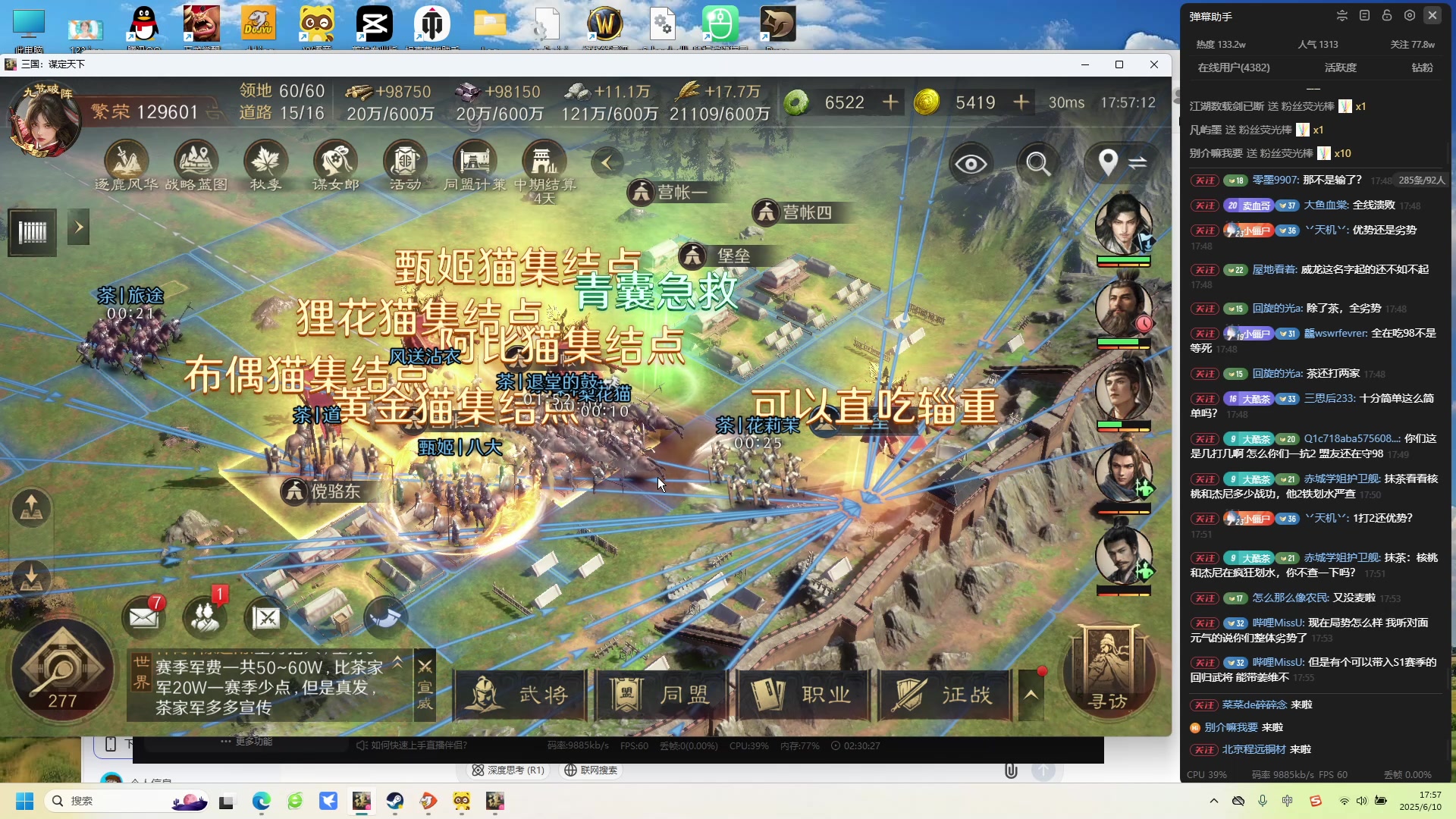The height and width of the screenshot is (819, 1456).
Task: Toggle 联网搜索 in the background window
Action: [x=591, y=770]
